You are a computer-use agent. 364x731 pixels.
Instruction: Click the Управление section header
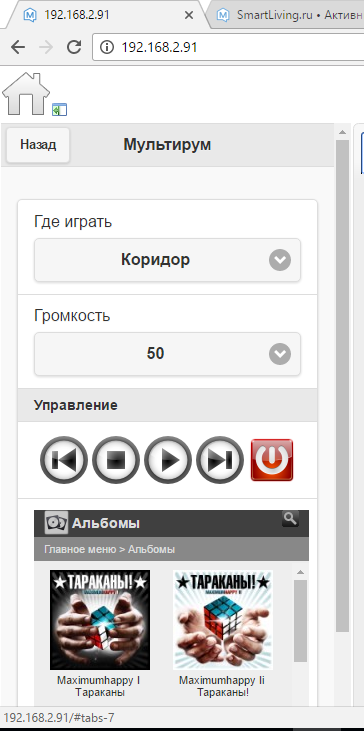pos(167,405)
